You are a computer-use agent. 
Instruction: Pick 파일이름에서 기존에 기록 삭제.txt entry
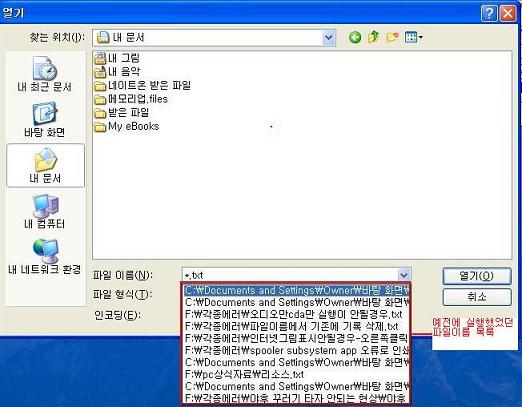(292, 326)
